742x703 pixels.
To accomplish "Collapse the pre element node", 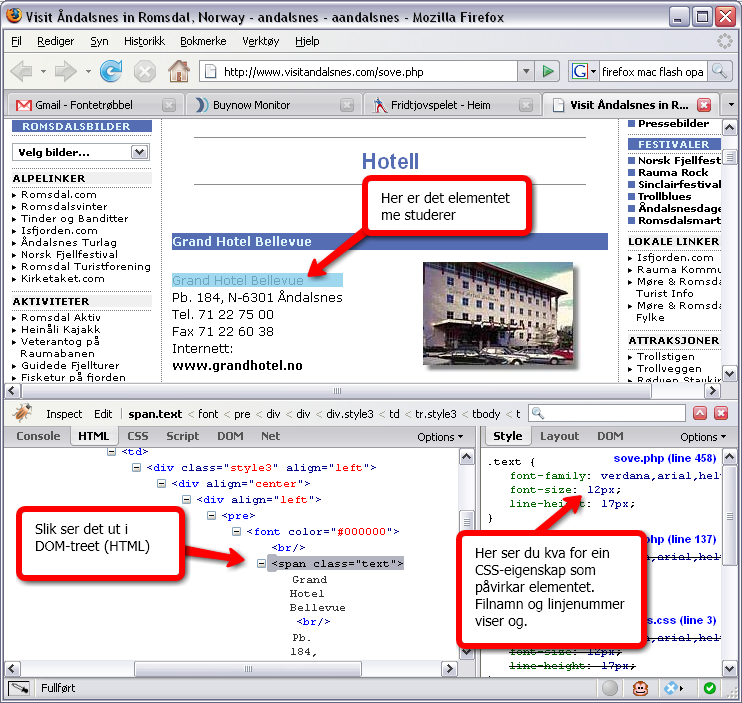I will click(x=212, y=516).
